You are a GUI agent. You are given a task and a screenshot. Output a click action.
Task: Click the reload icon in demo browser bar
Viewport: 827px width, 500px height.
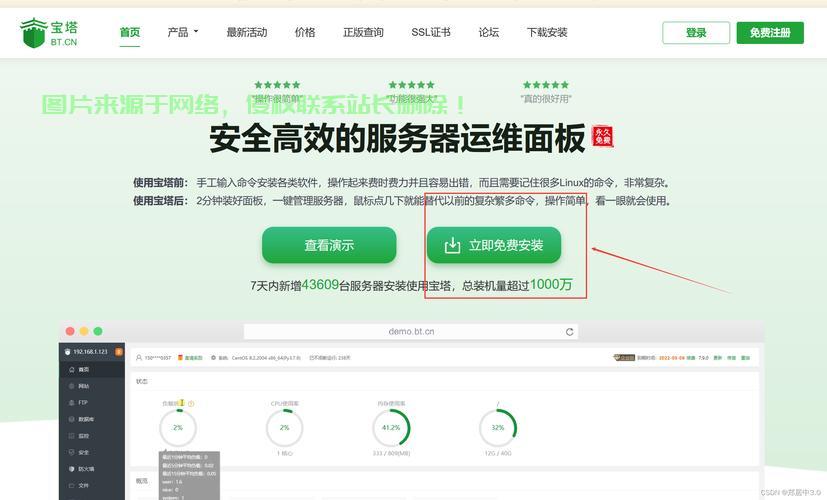tap(570, 332)
